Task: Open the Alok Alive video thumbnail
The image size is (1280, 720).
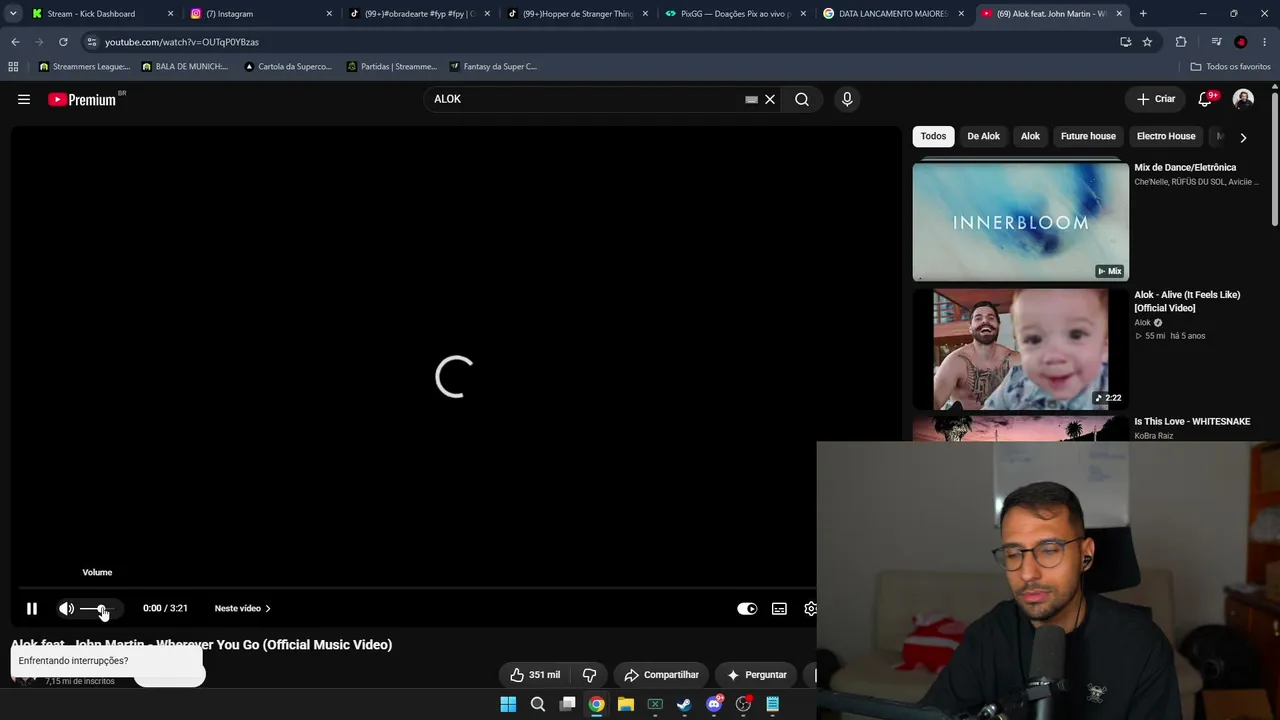Action: tap(1020, 350)
